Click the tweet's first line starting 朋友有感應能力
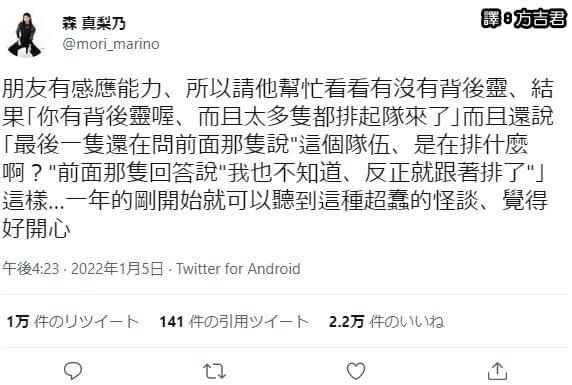This screenshot has width=572, height=385. coord(278,88)
